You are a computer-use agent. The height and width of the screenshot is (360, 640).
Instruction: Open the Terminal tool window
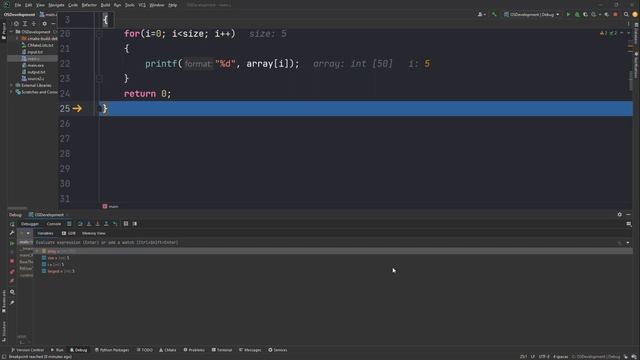pos(222,350)
